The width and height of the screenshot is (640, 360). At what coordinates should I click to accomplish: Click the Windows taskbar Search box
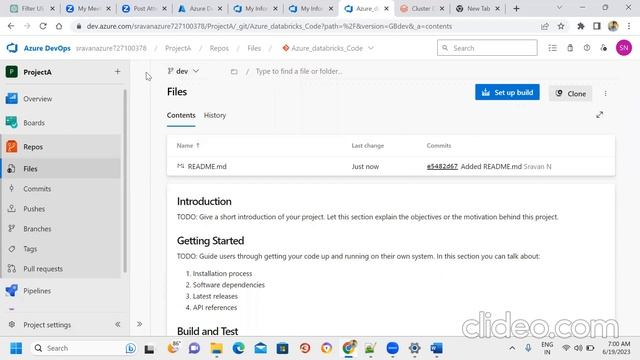coord(84,348)
